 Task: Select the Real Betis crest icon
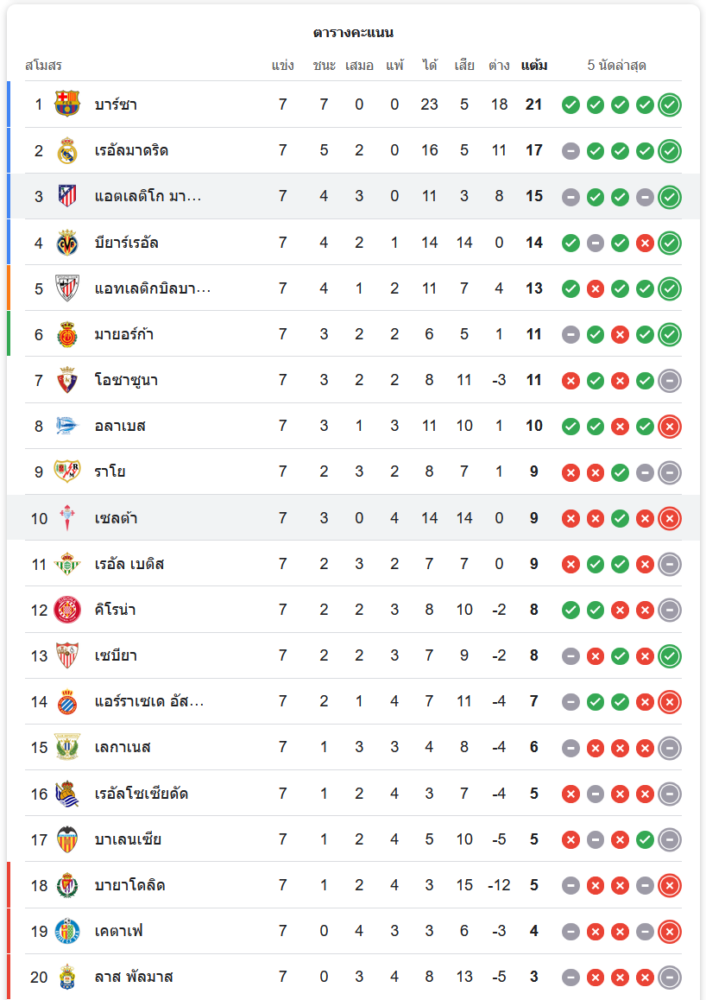(67, 564)
